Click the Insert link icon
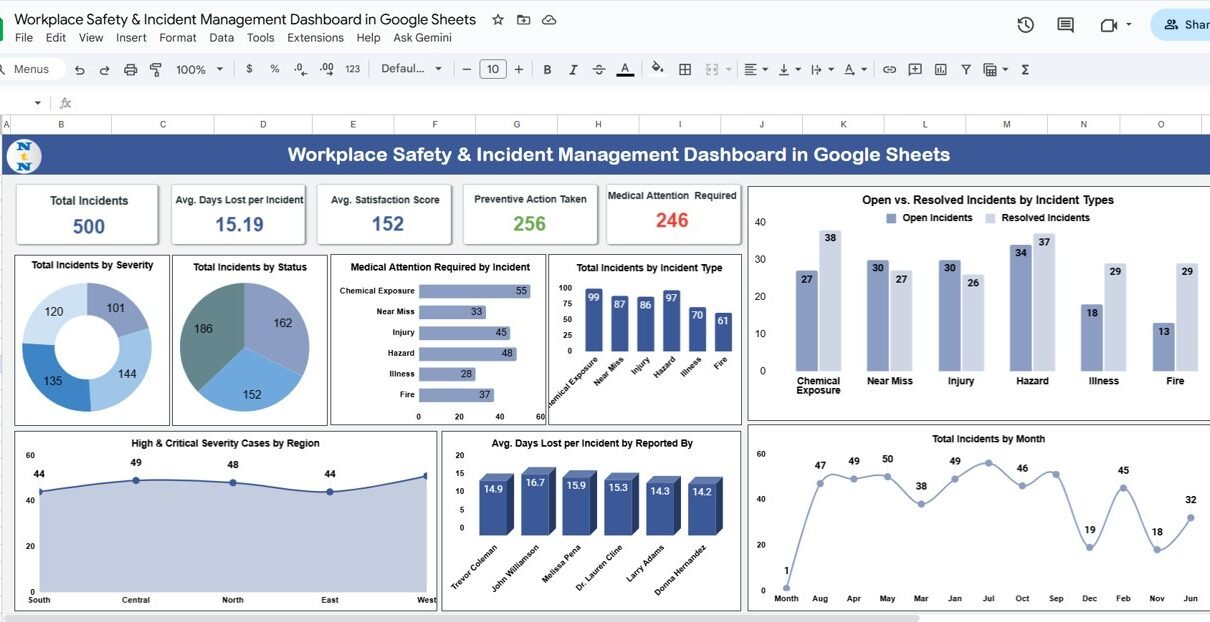Viewport: 1210px width, 622px height. pyautogui.click(x=889, y=69)
